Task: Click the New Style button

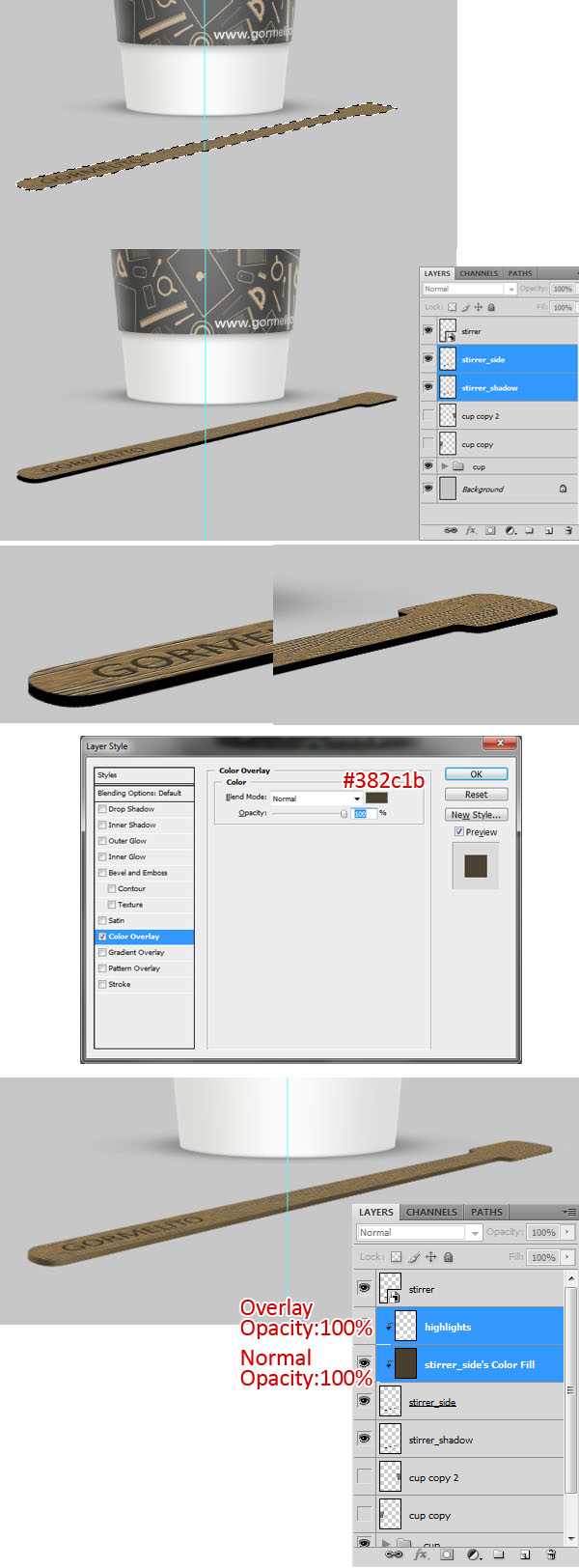Action: [476, 815]
